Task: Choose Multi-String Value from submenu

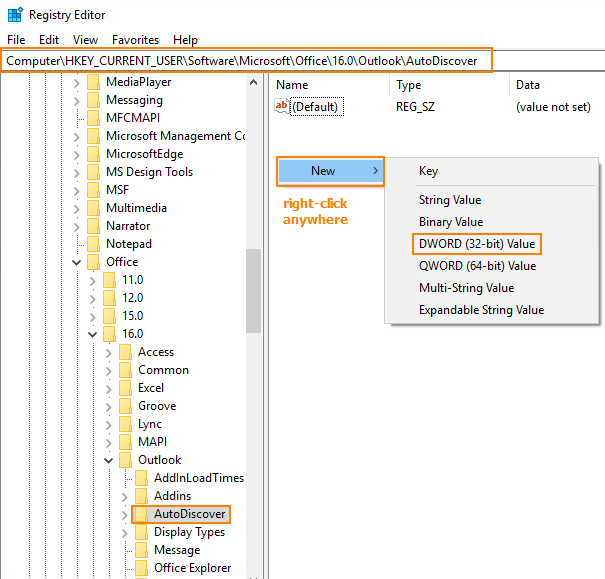Action: coord(466,288)
